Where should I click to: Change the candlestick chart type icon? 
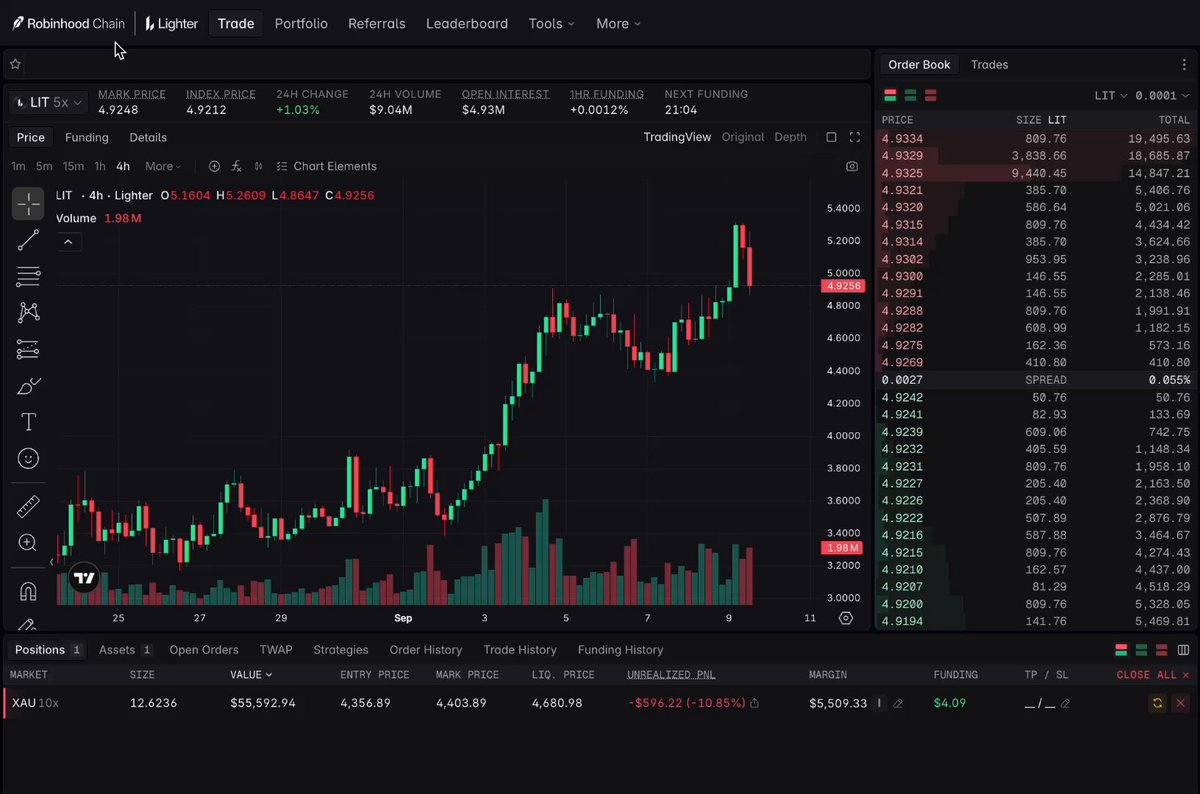pos(259,166)
